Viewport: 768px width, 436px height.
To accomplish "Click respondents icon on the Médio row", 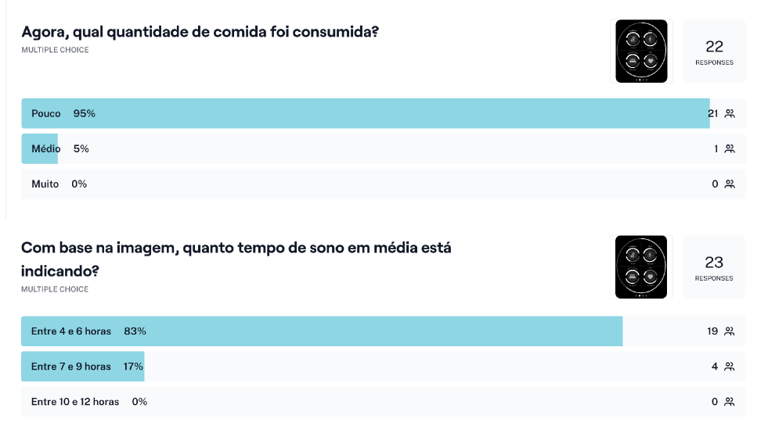I will 730,149.
